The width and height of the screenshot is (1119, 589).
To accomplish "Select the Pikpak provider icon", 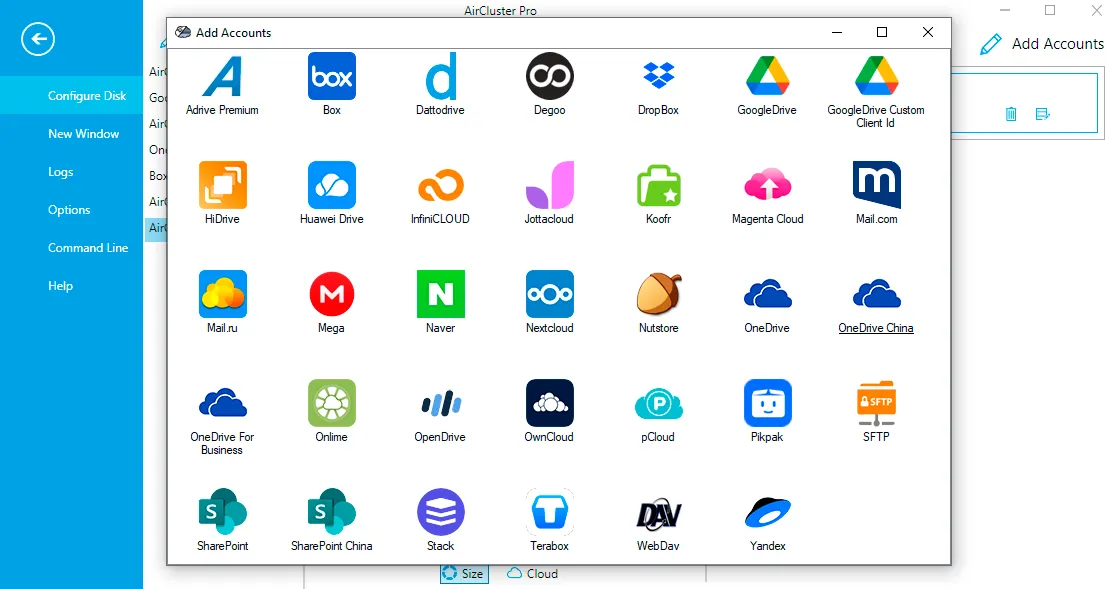I will point(767,403).
